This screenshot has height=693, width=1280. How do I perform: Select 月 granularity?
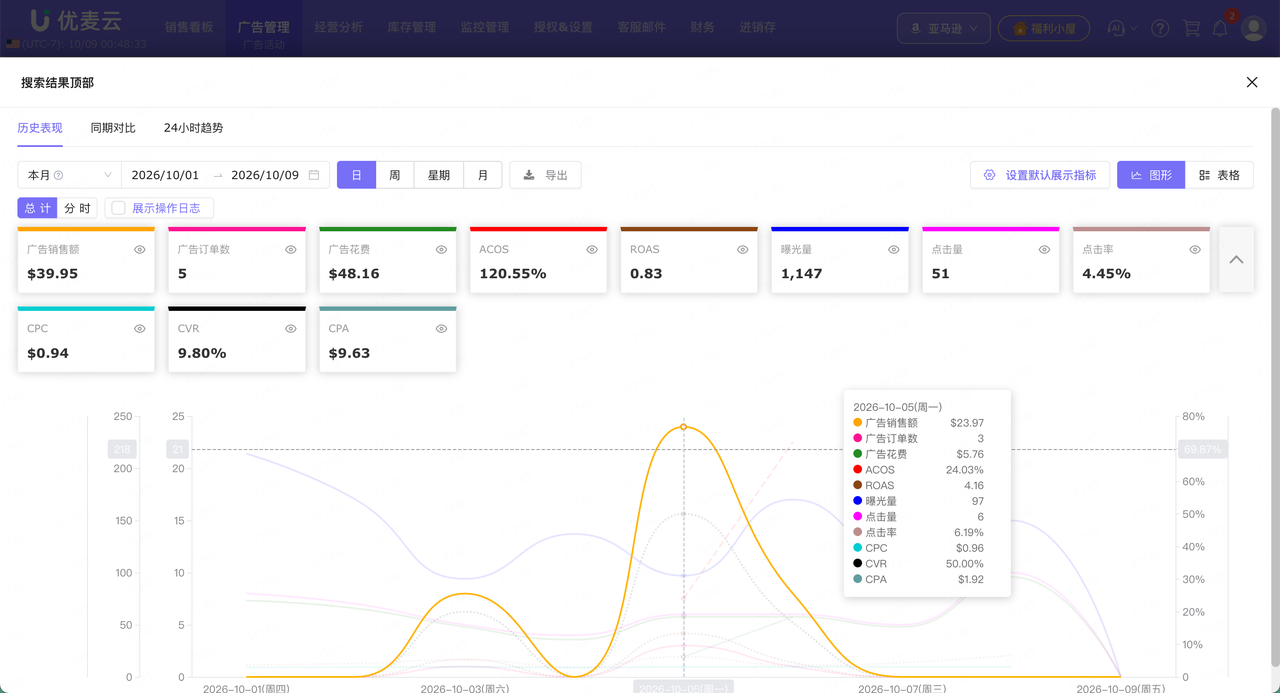pos(483,175)
